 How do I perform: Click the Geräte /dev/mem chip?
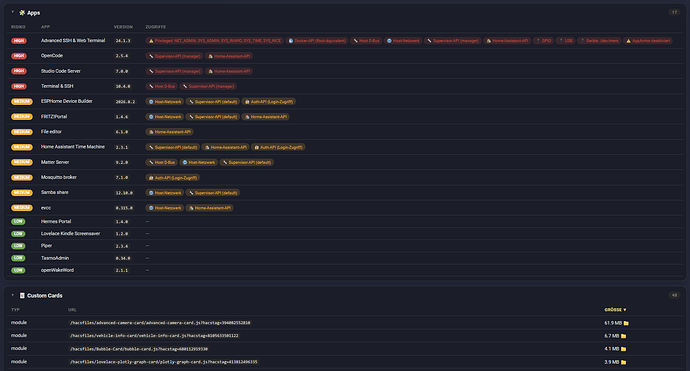click(599, 40)
